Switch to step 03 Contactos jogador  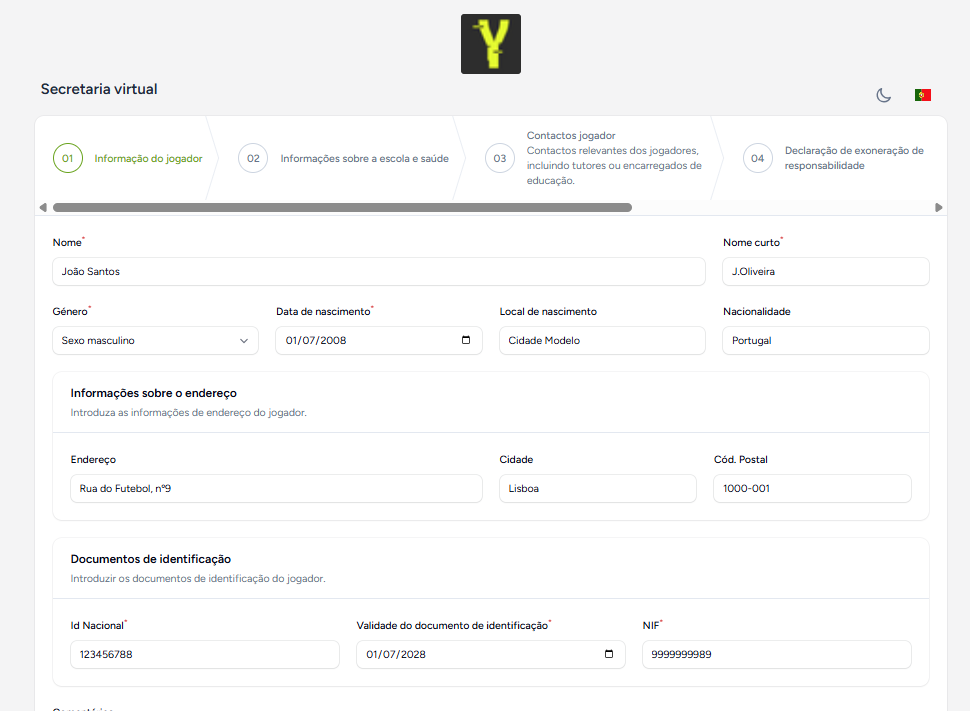594,158
